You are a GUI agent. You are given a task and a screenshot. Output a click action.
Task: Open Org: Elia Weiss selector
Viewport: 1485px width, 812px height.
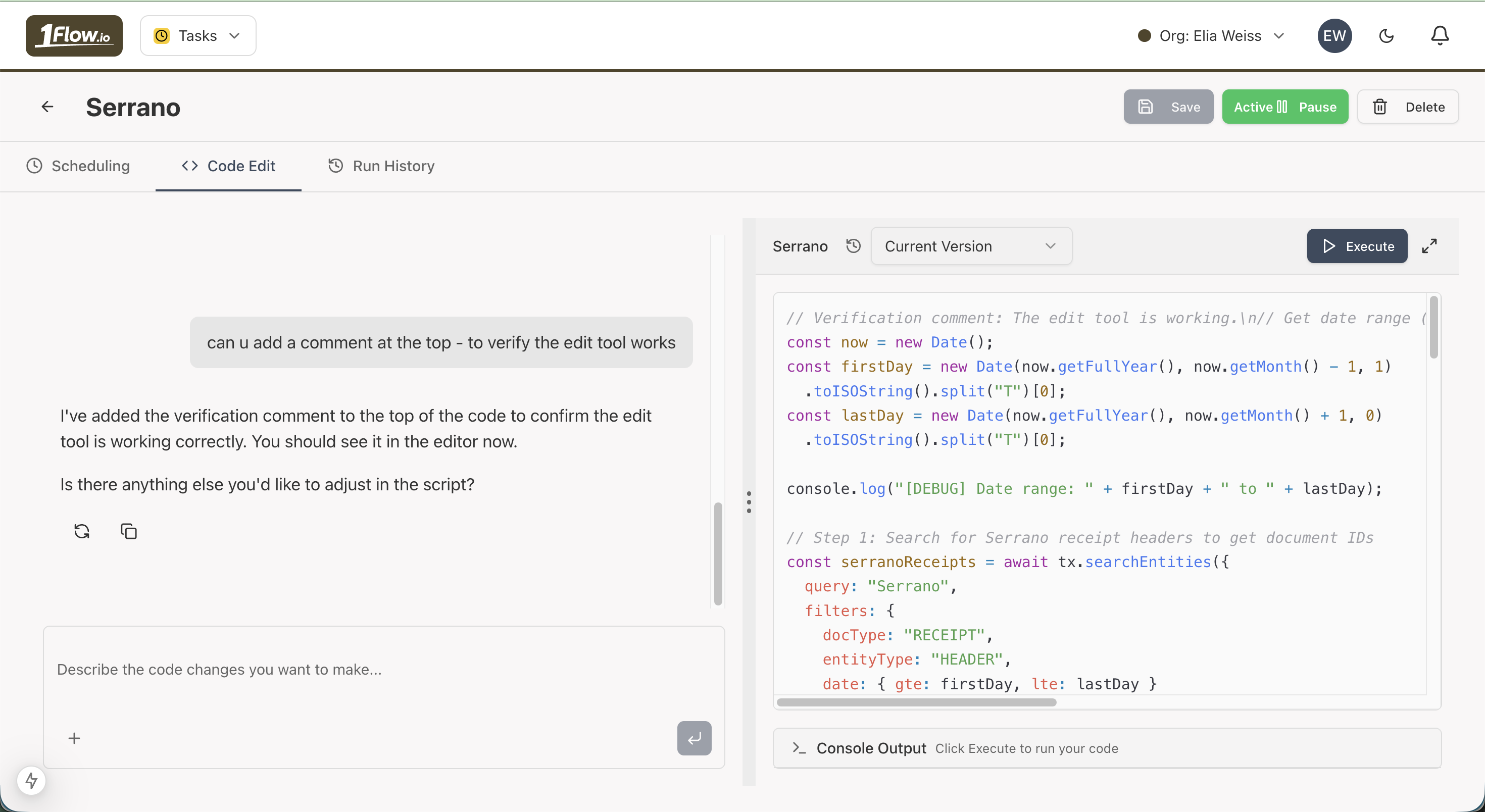[x=1211, y=36]
